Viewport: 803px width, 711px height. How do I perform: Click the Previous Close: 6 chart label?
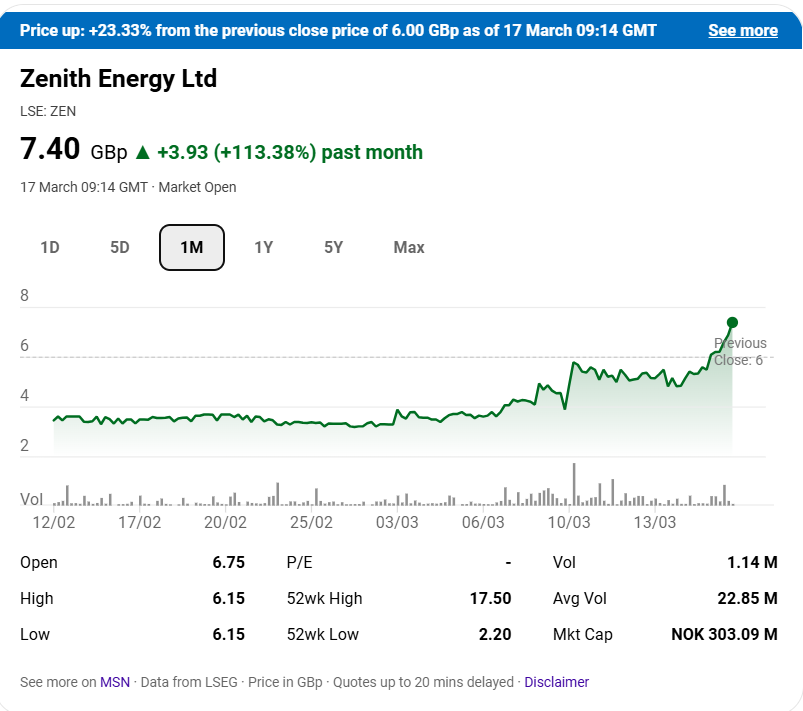[740, 351]
